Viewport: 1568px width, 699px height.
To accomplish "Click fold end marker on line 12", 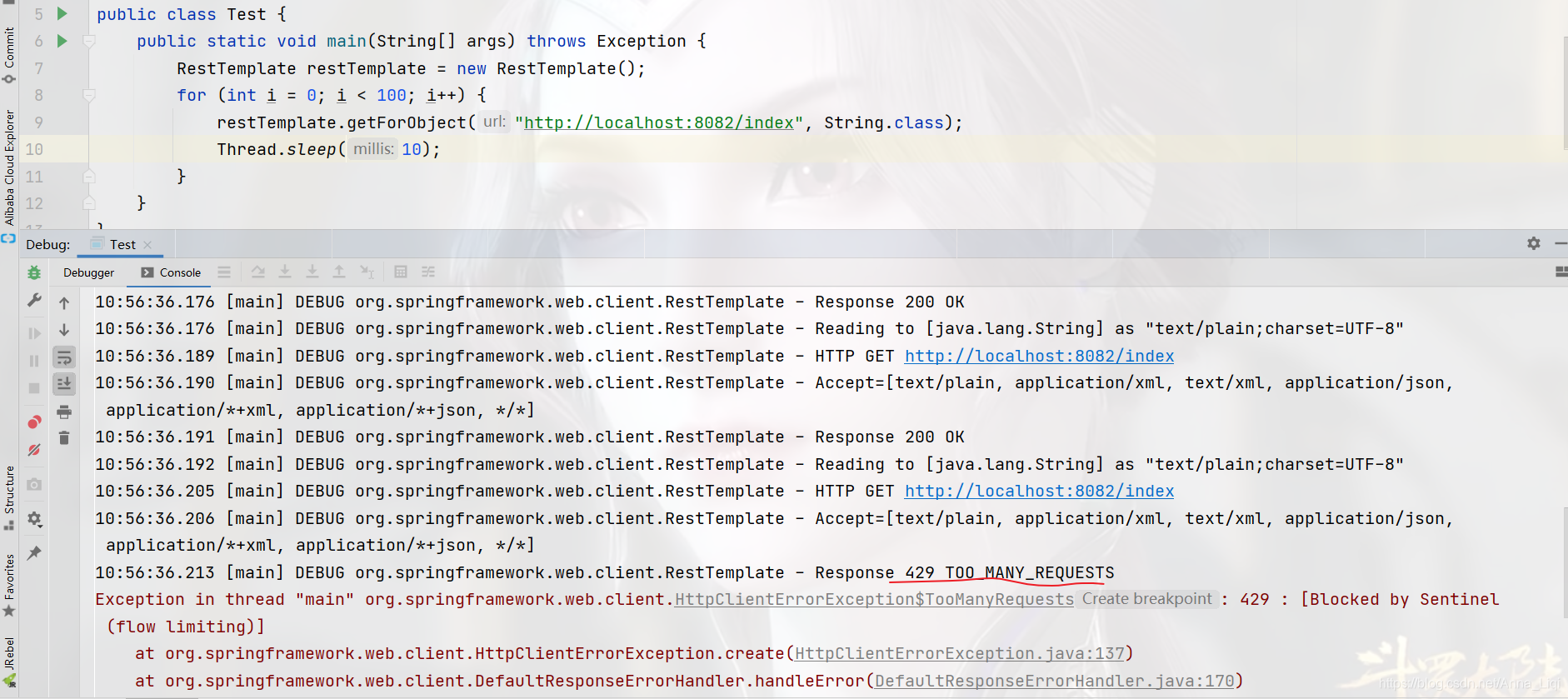I will click(89, 203).
